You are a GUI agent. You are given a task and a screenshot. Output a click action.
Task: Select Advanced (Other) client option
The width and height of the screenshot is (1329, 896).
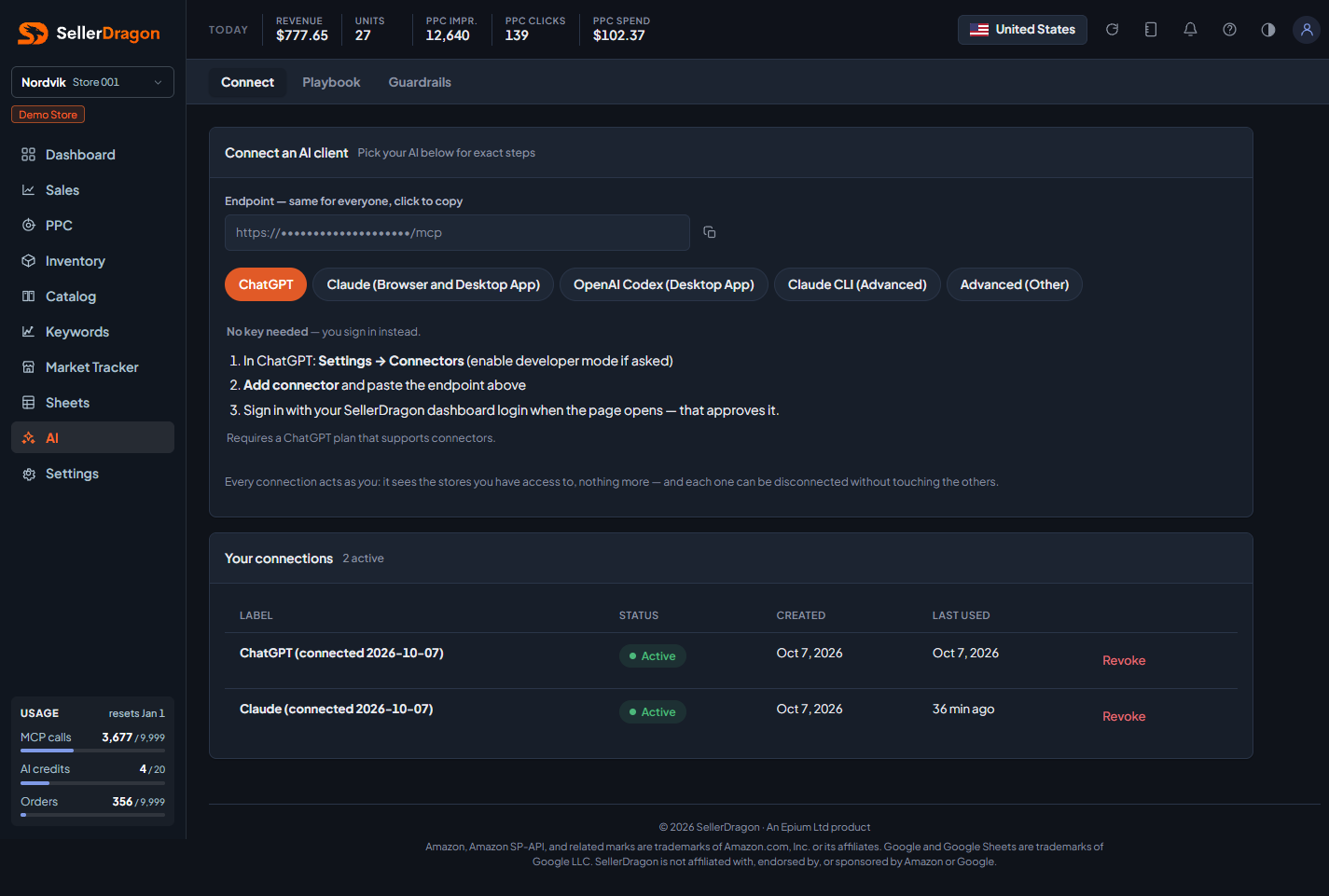[1015, 284]
